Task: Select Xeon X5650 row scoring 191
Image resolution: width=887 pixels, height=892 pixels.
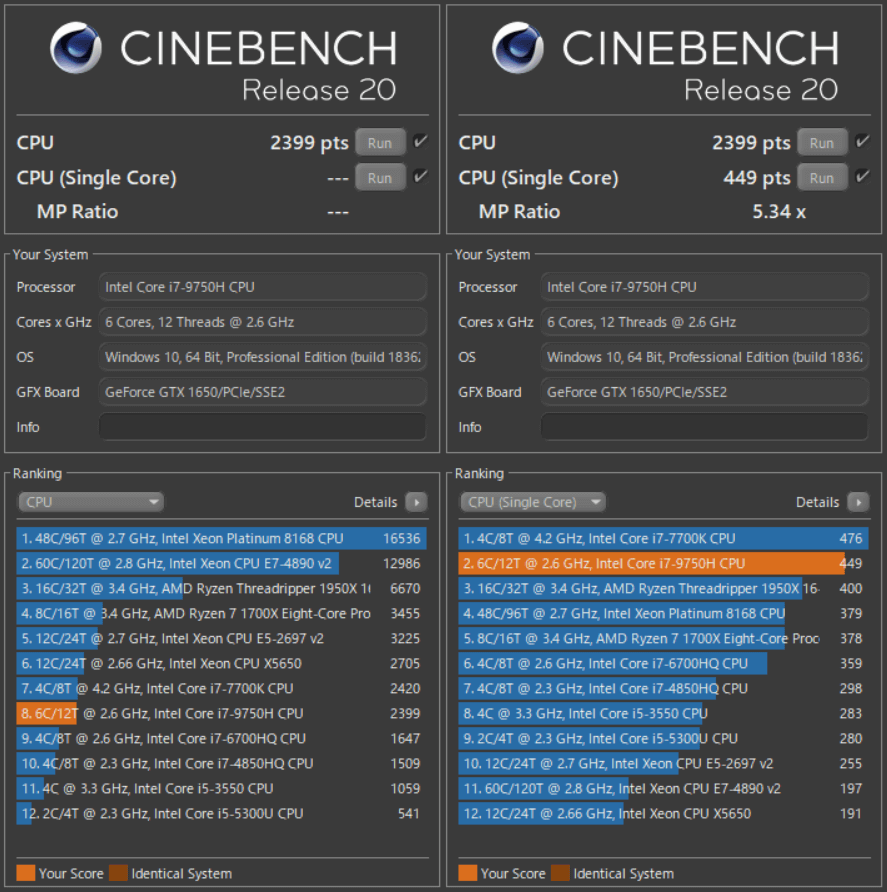Action: [x=663, y=814]
